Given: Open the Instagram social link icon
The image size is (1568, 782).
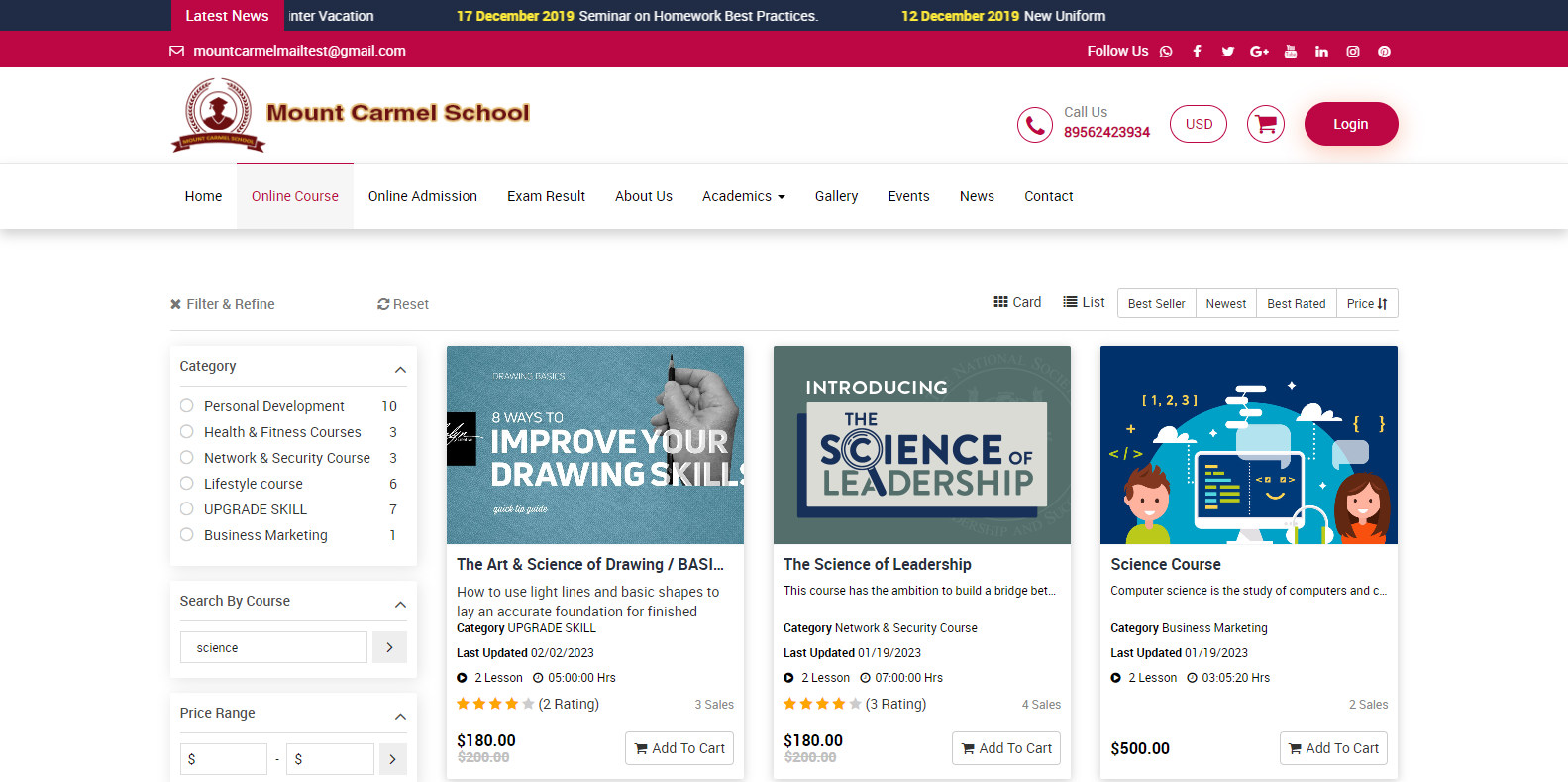Looking at the screenshot, I should (x=1352, y=52).
